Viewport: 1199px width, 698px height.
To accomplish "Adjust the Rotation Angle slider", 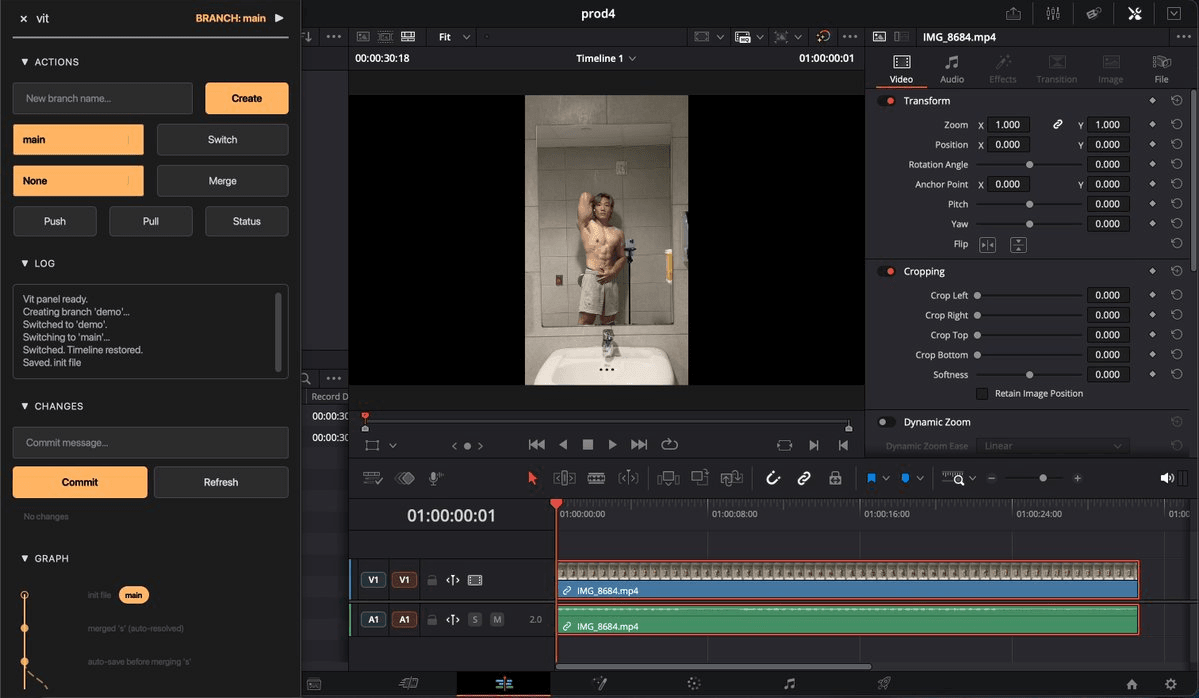I will (x=1029, y=164).
